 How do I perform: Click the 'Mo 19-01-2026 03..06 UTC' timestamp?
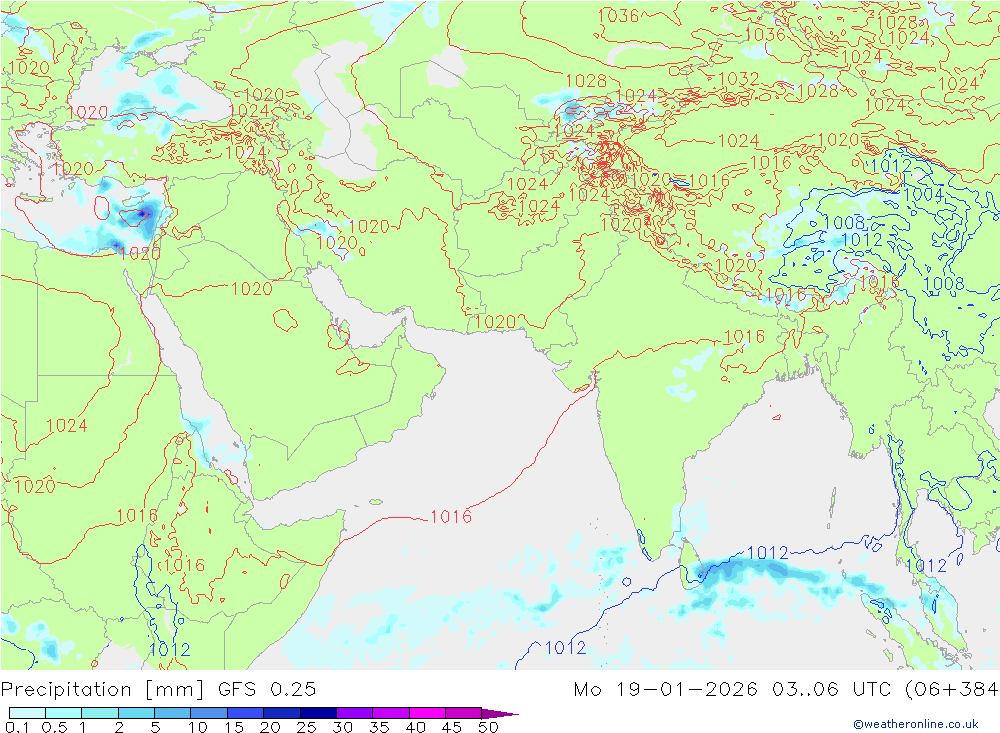[x=735, y=690]
